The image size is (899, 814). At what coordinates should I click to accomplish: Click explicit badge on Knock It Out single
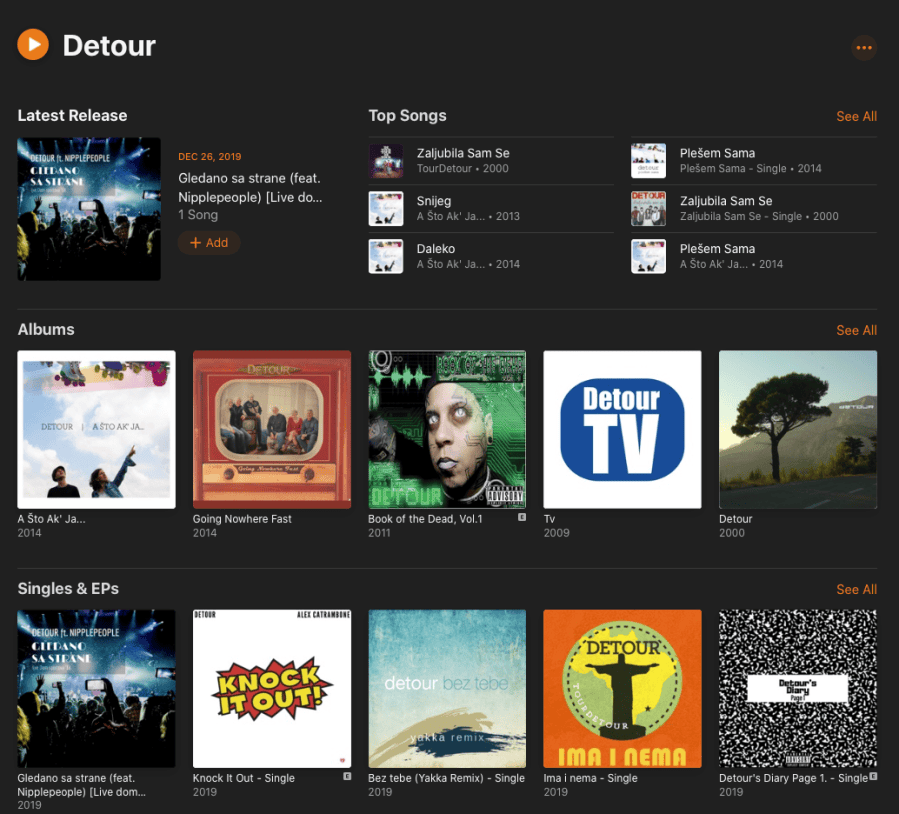(x=347, y=776)
